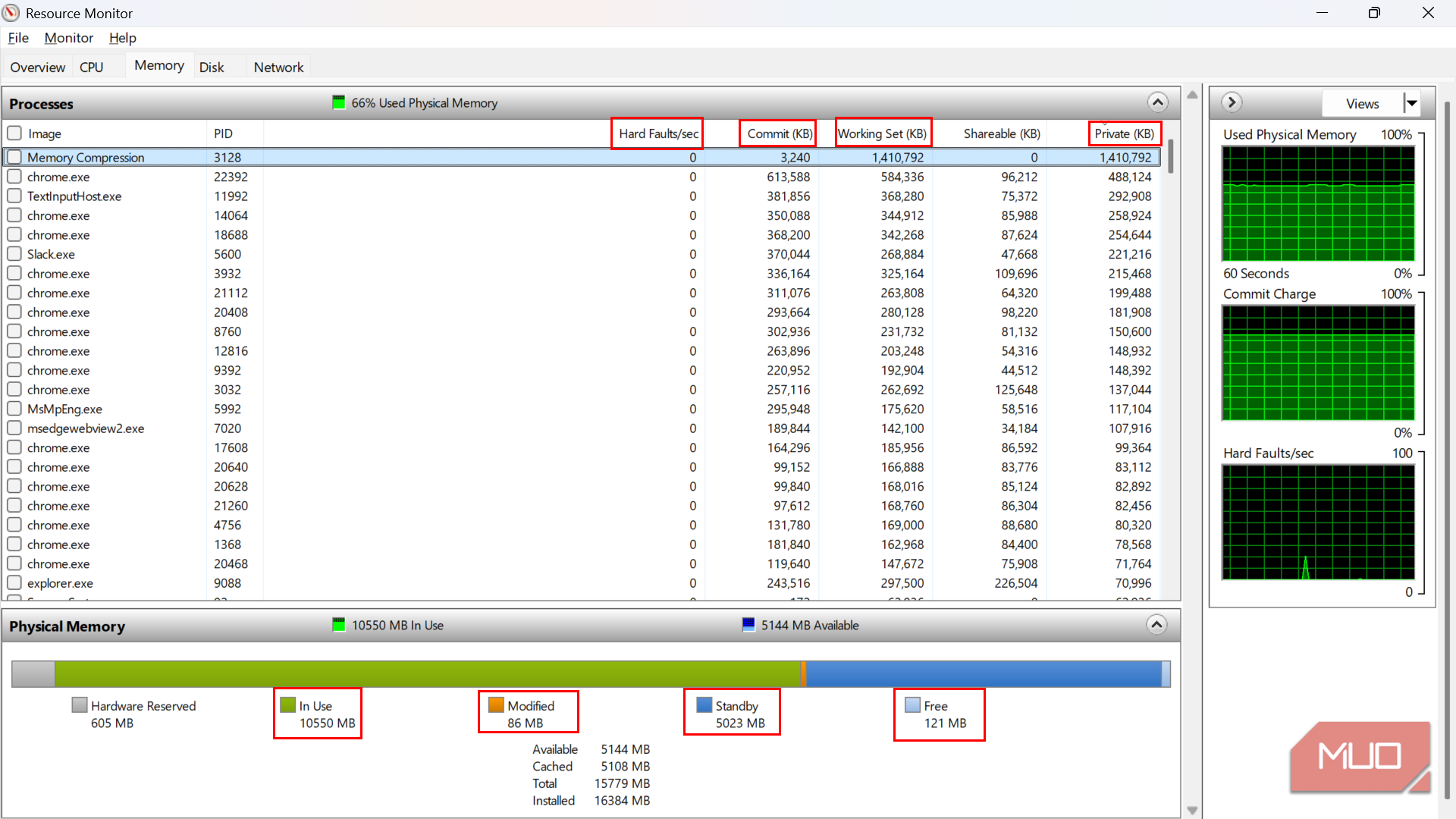Sort by the PID column header
Image resolution: width=1456 pixels, height=819 pixels.
pyautogui.click(x=223, y=133)
